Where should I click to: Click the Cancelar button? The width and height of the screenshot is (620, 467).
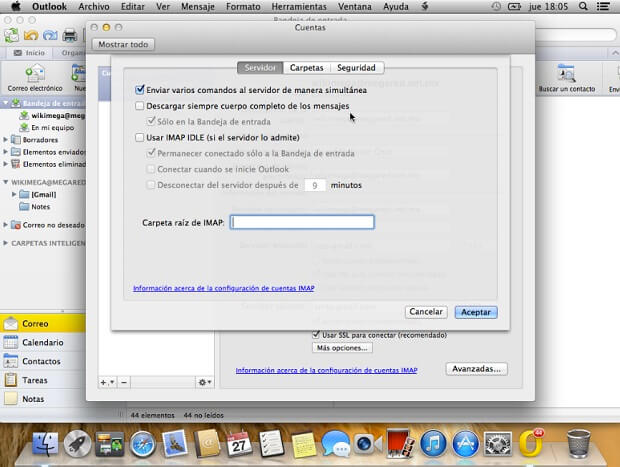click(x=426, y=312)
